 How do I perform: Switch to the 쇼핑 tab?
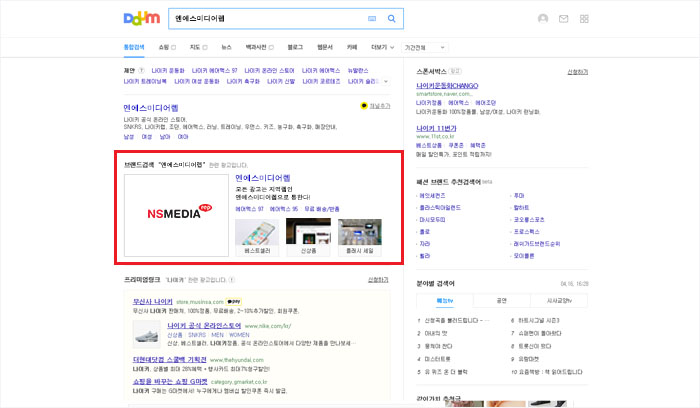coord(167,47)
